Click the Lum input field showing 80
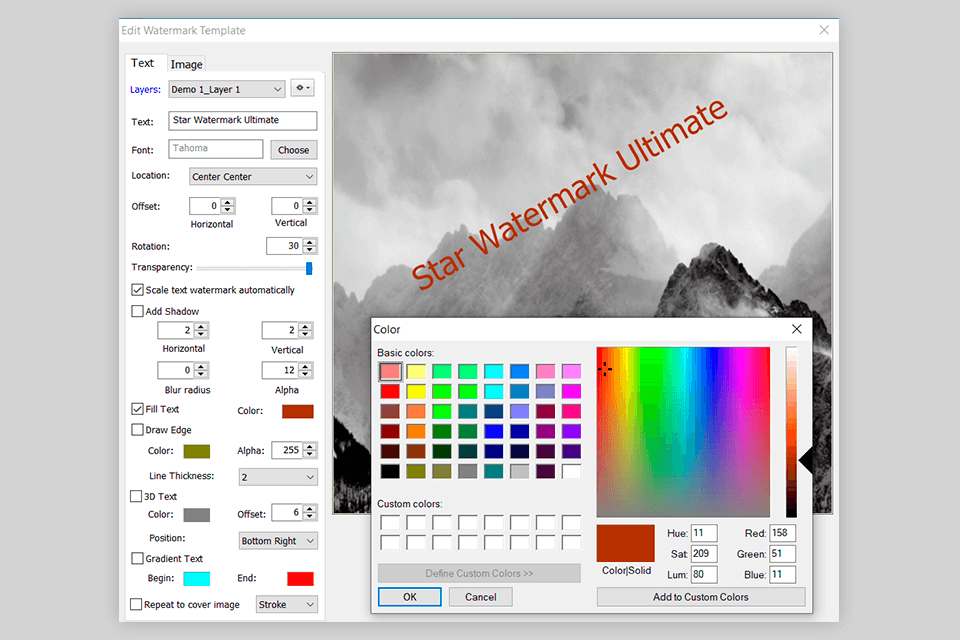 (x=704, y=574)
